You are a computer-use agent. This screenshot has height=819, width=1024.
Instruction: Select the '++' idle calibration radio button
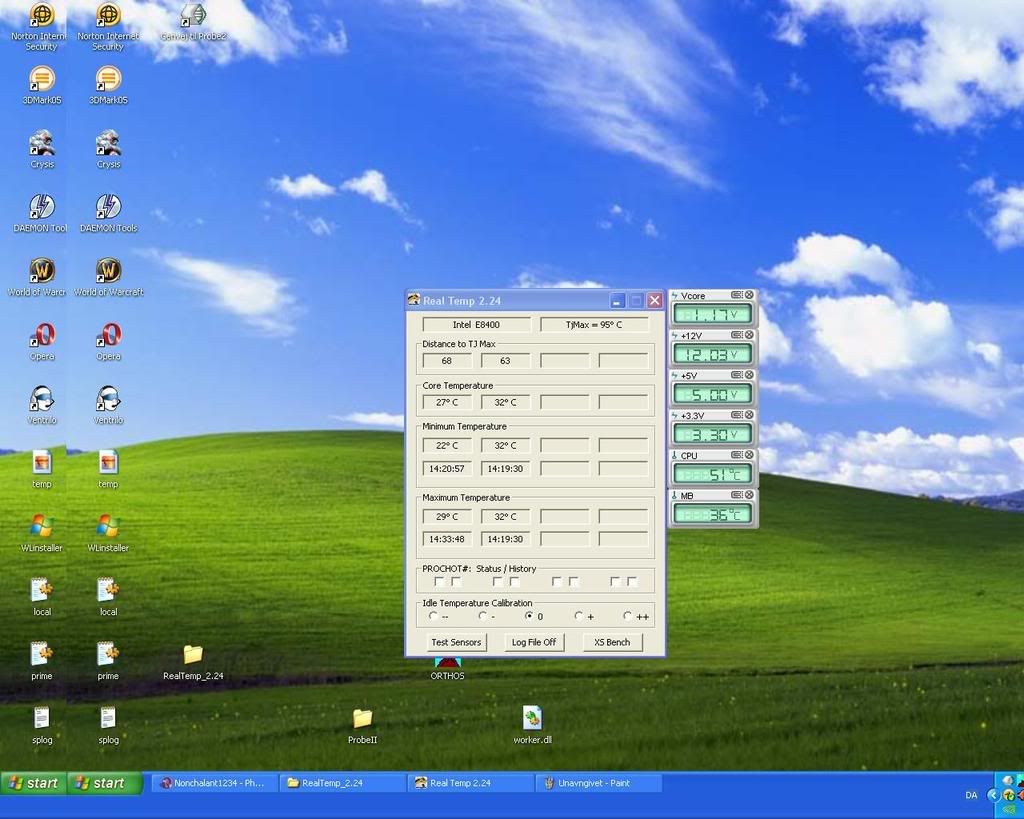628,616
